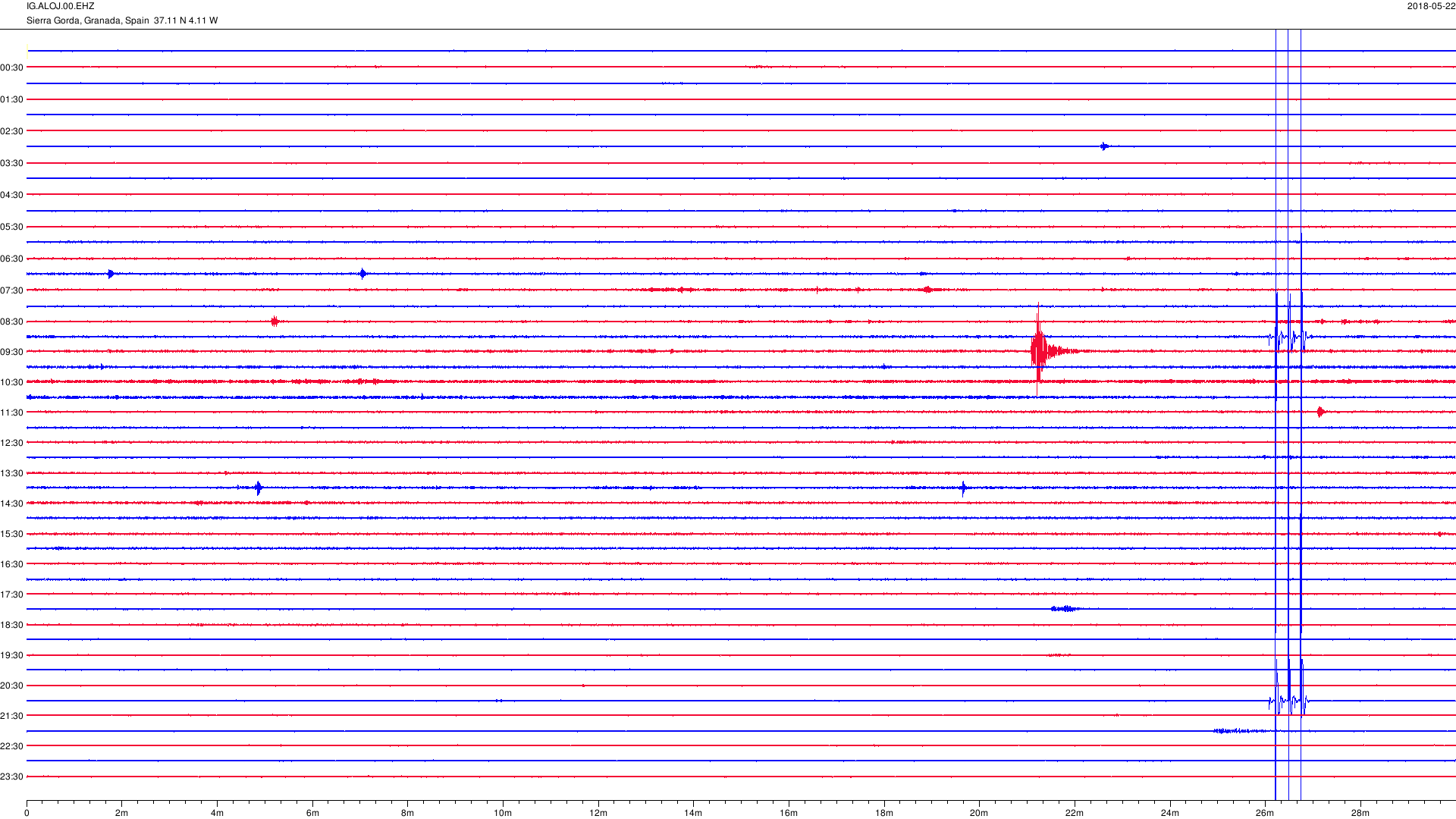Click the 4m axis tick label
The width and height of the screenshot is (1456, 819).
click(x=217, y=813)
